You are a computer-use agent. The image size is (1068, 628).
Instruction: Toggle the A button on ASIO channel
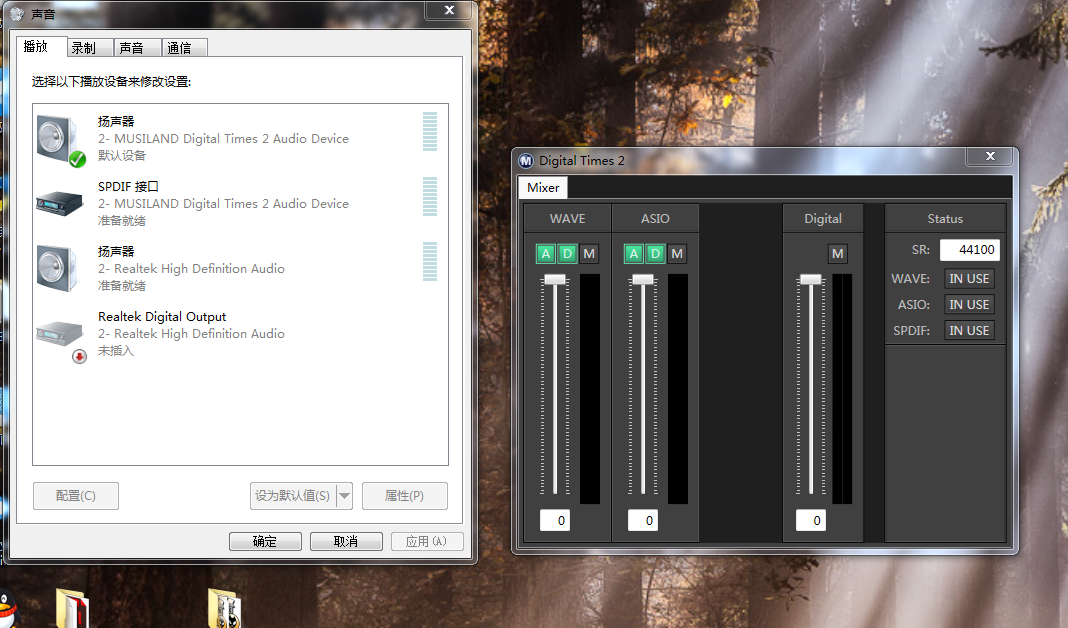(x=634, y=254)
